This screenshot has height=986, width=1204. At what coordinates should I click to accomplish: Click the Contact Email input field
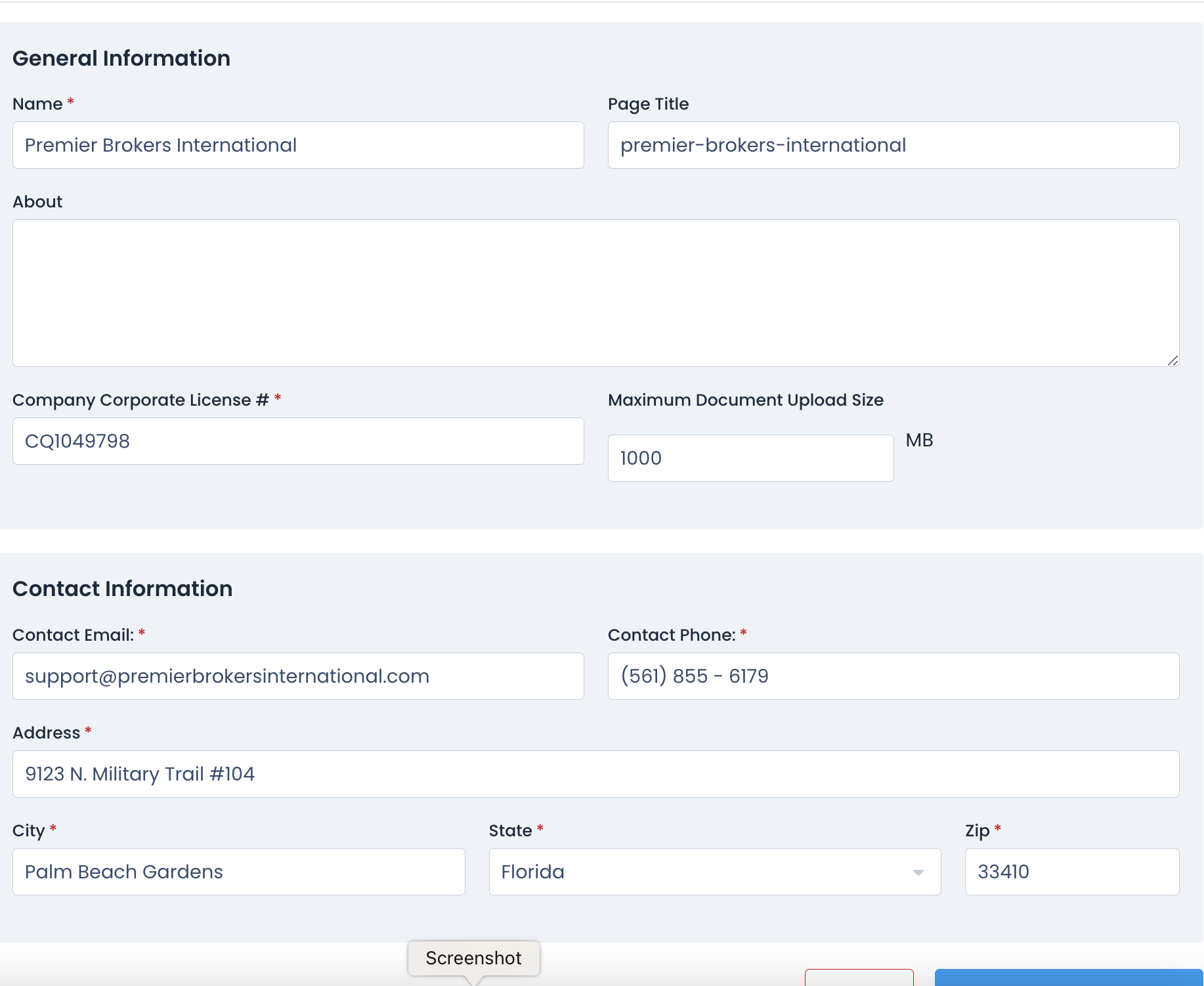click(298, 676)
